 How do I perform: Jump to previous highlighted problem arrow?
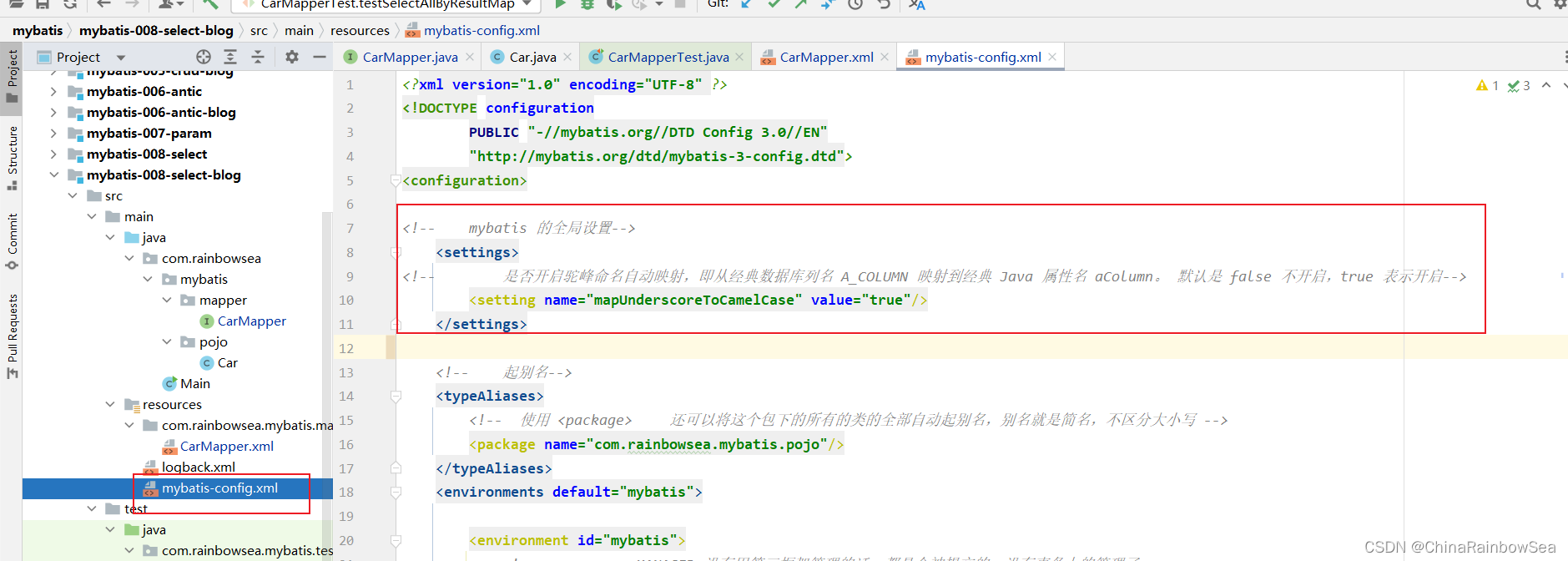point(1546,85)
